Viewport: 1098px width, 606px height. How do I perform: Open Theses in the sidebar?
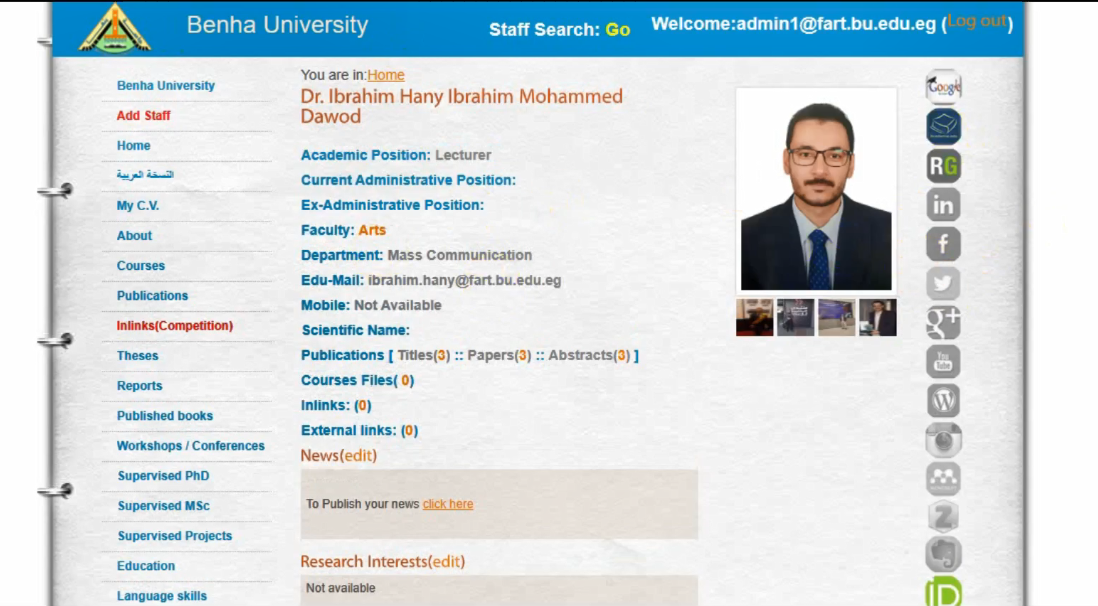[137, 356]
